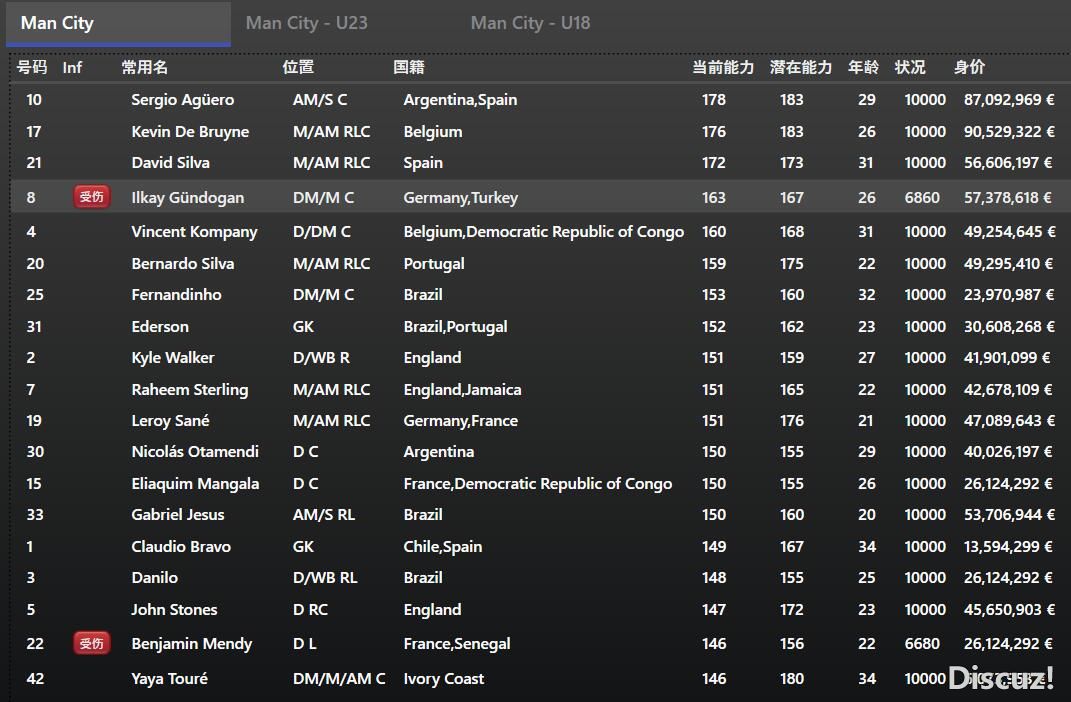Sort by the 当前能力 column header
Image resolution: width=1071 pixels, height=702 pixels.
coord(723,67)
